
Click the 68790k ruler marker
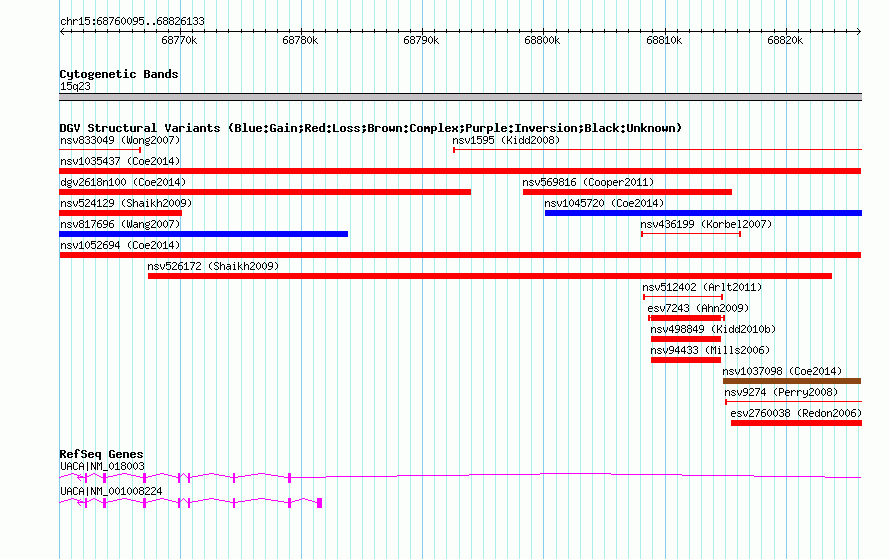pyautogui.click(x=421, y=40)
